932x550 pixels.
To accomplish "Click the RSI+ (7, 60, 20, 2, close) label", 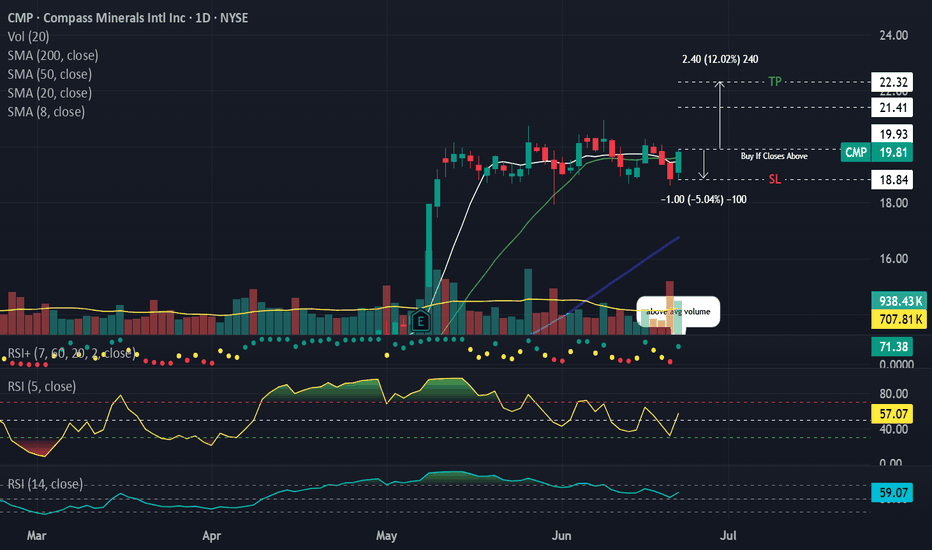I will [x=71, y=353].
